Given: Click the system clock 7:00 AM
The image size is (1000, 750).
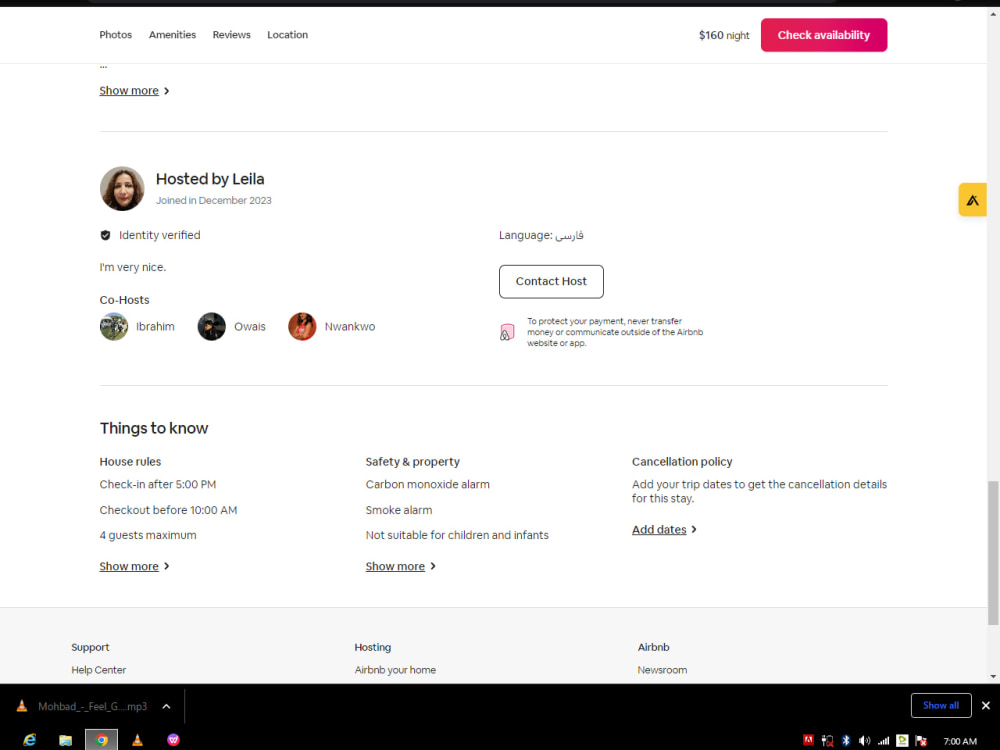Looking at the screenshot, I should (960, 741).
